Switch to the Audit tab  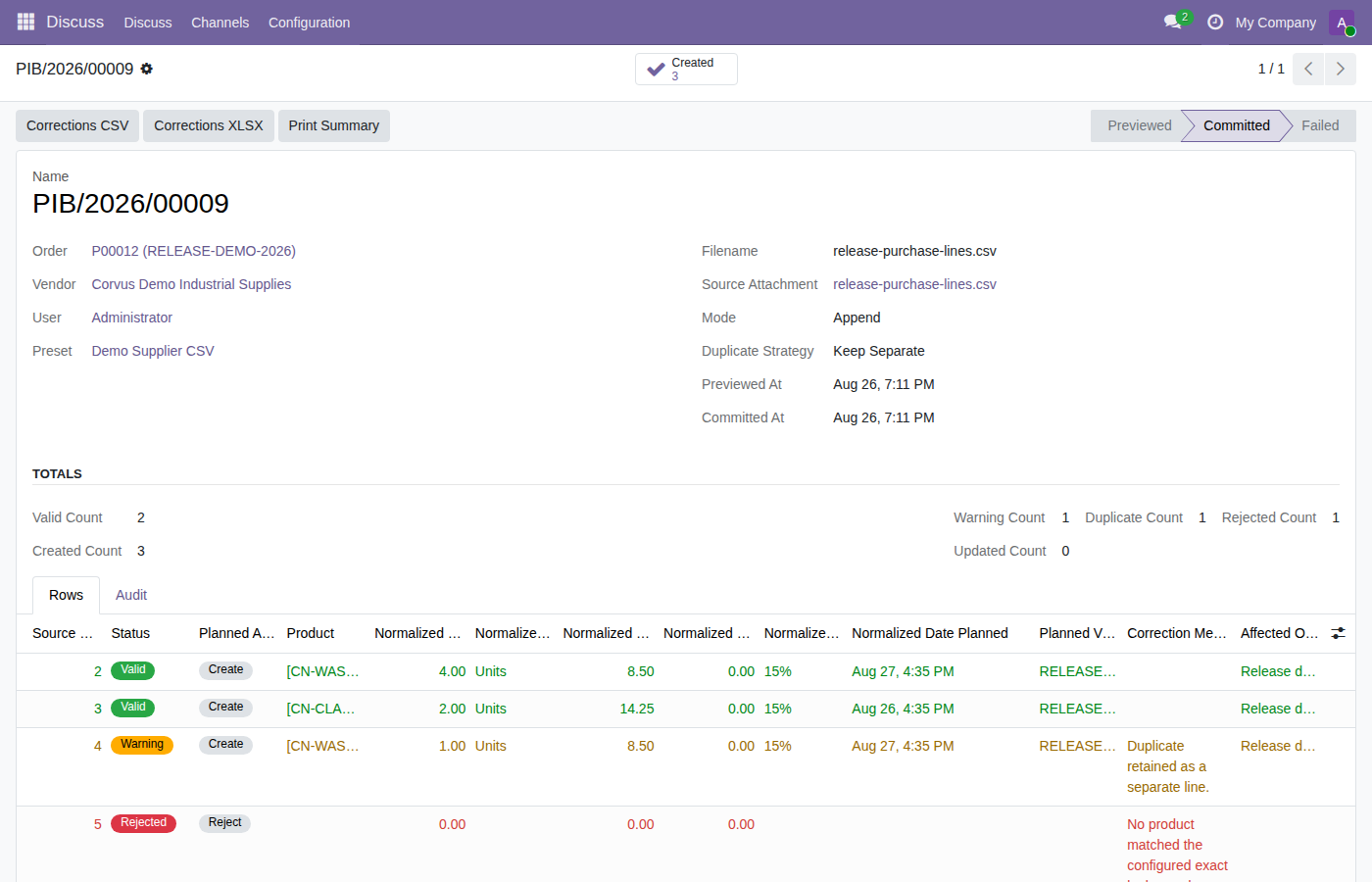pos(131,595)
